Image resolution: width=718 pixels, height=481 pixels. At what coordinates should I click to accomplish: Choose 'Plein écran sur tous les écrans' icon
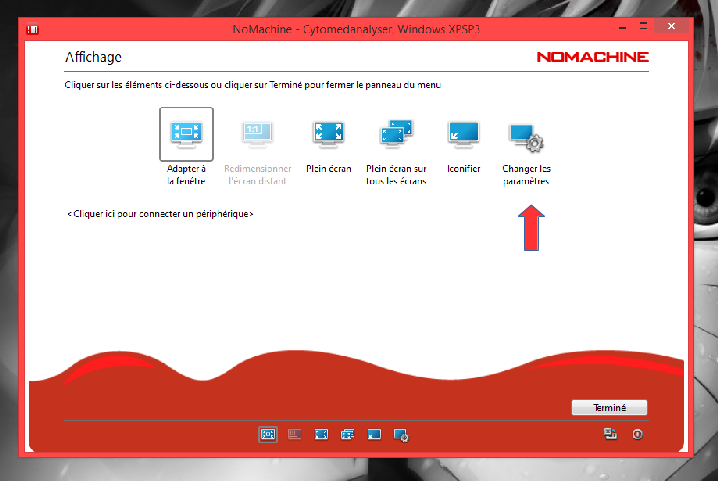[396, 134]
